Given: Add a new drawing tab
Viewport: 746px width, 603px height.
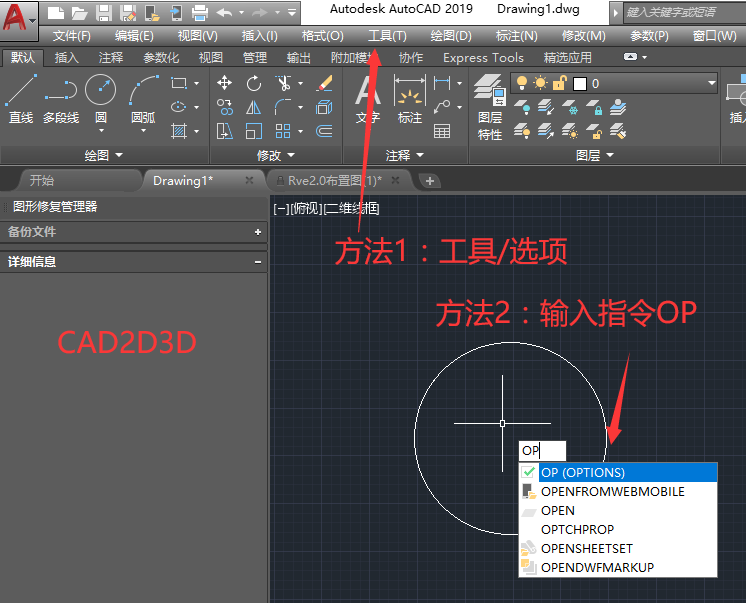Looking at the screenshot, I should point(430,181).
